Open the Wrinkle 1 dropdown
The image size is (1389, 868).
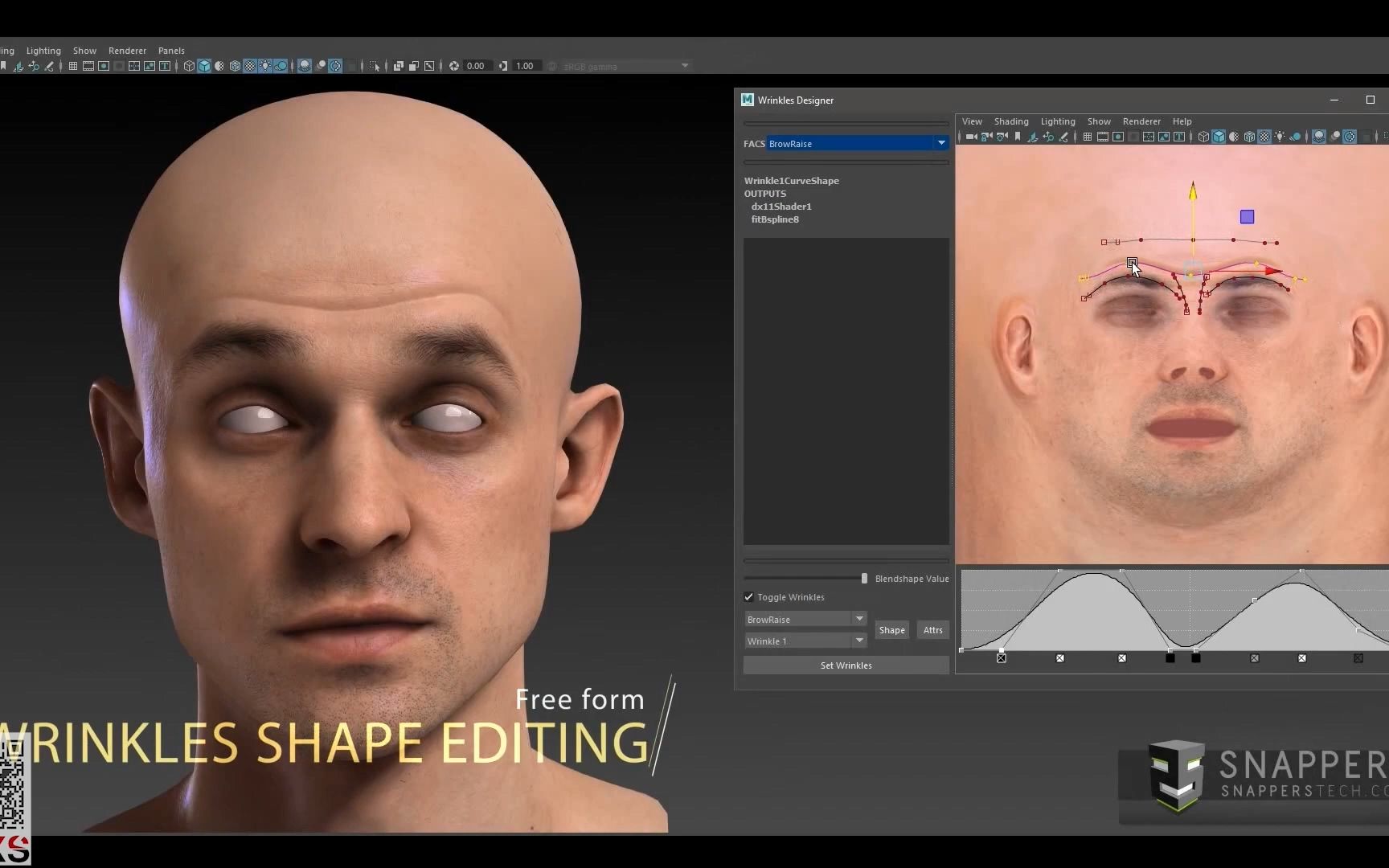click(x=859, y=641)
